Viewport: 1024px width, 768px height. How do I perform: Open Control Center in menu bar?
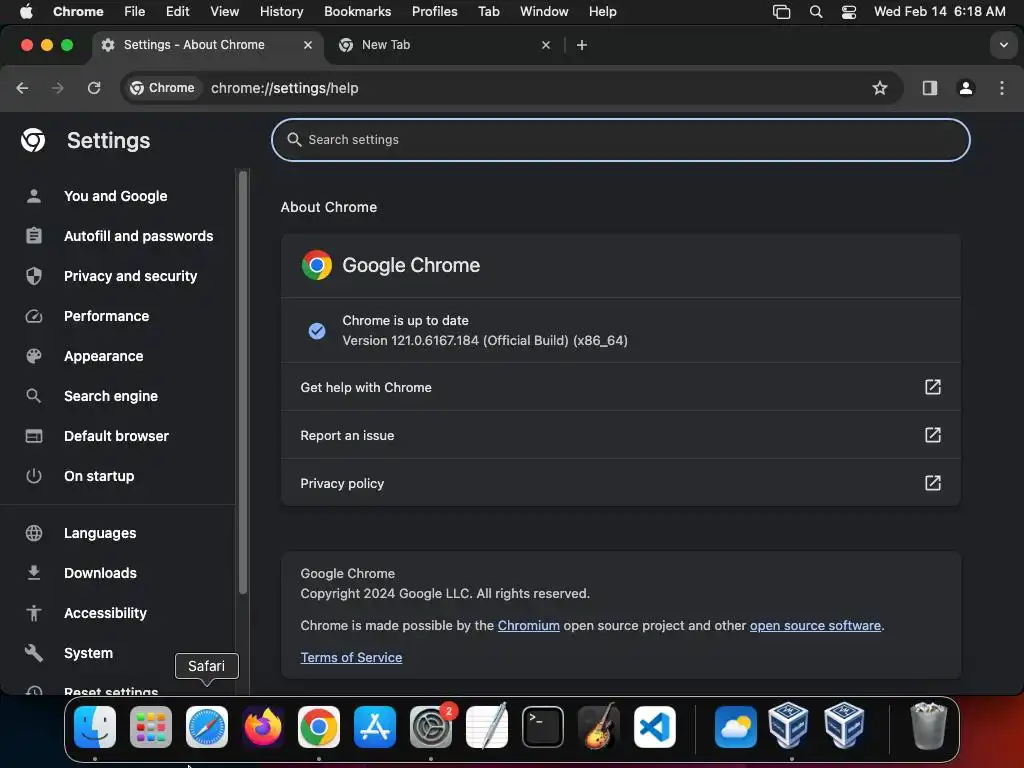[849, 12]
